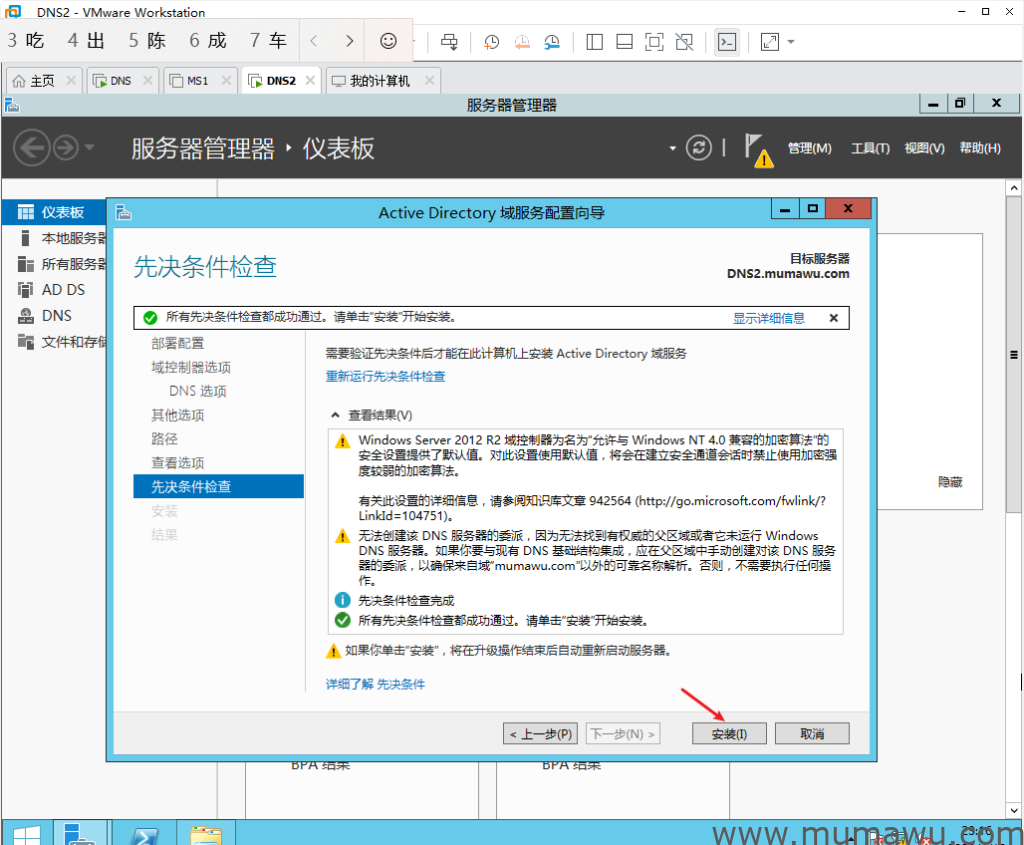The image size is (1024, 845).
Task: Open the 管理(M) menu in Server Manager
Action: [810, 147]
